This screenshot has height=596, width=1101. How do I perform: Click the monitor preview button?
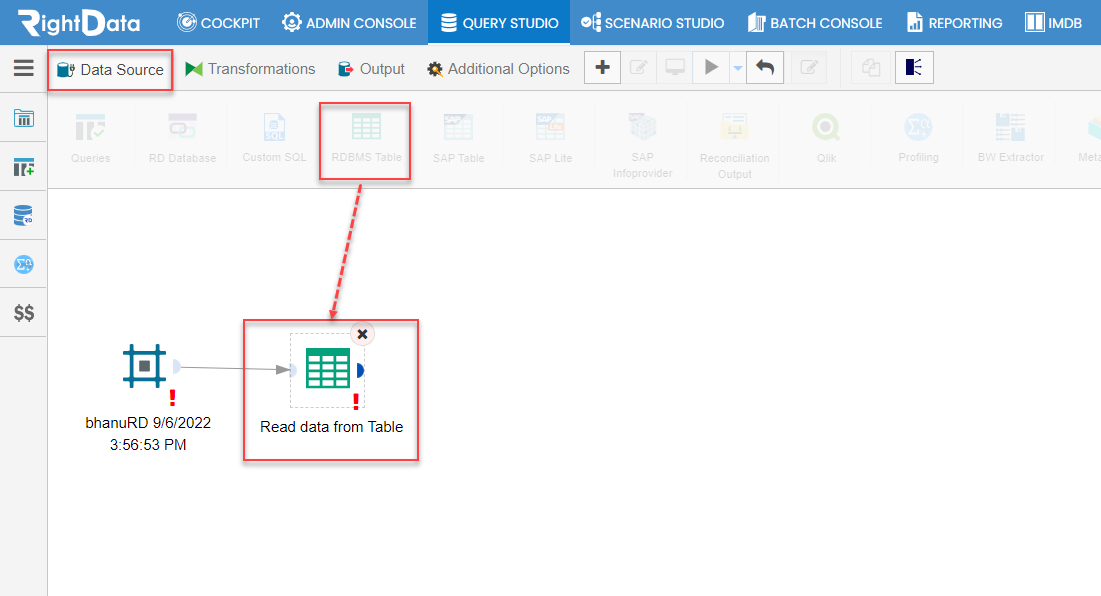click(675, 67)
